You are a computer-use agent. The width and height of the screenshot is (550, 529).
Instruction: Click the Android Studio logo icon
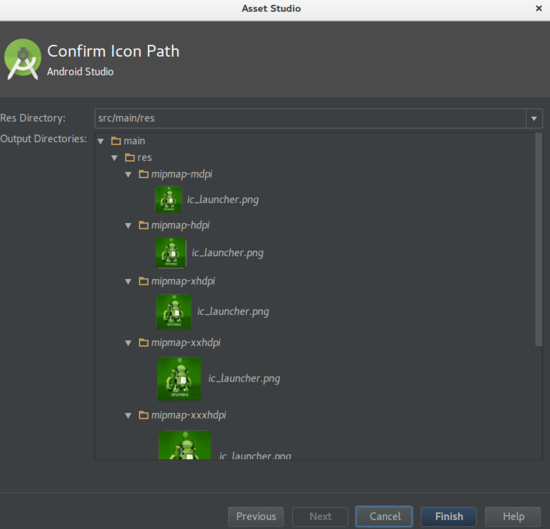[x=22, y=59]
